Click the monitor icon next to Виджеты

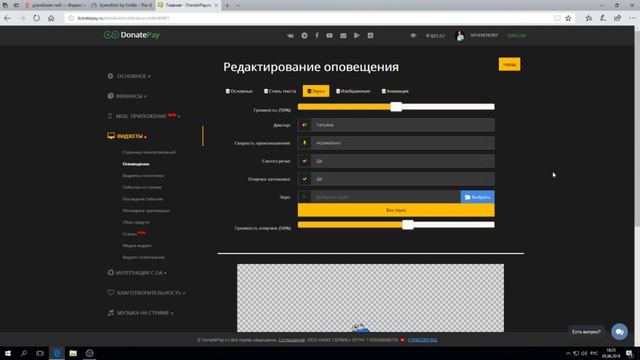click(111, 136)
